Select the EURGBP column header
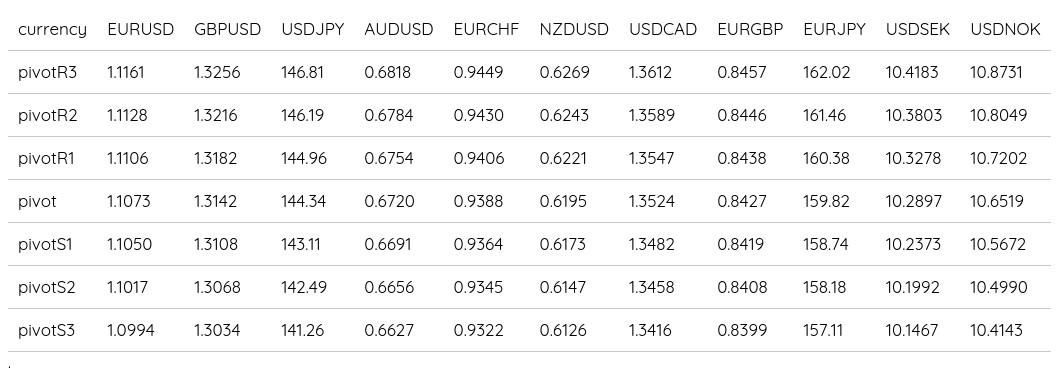1056x380 pixels. 750,30
